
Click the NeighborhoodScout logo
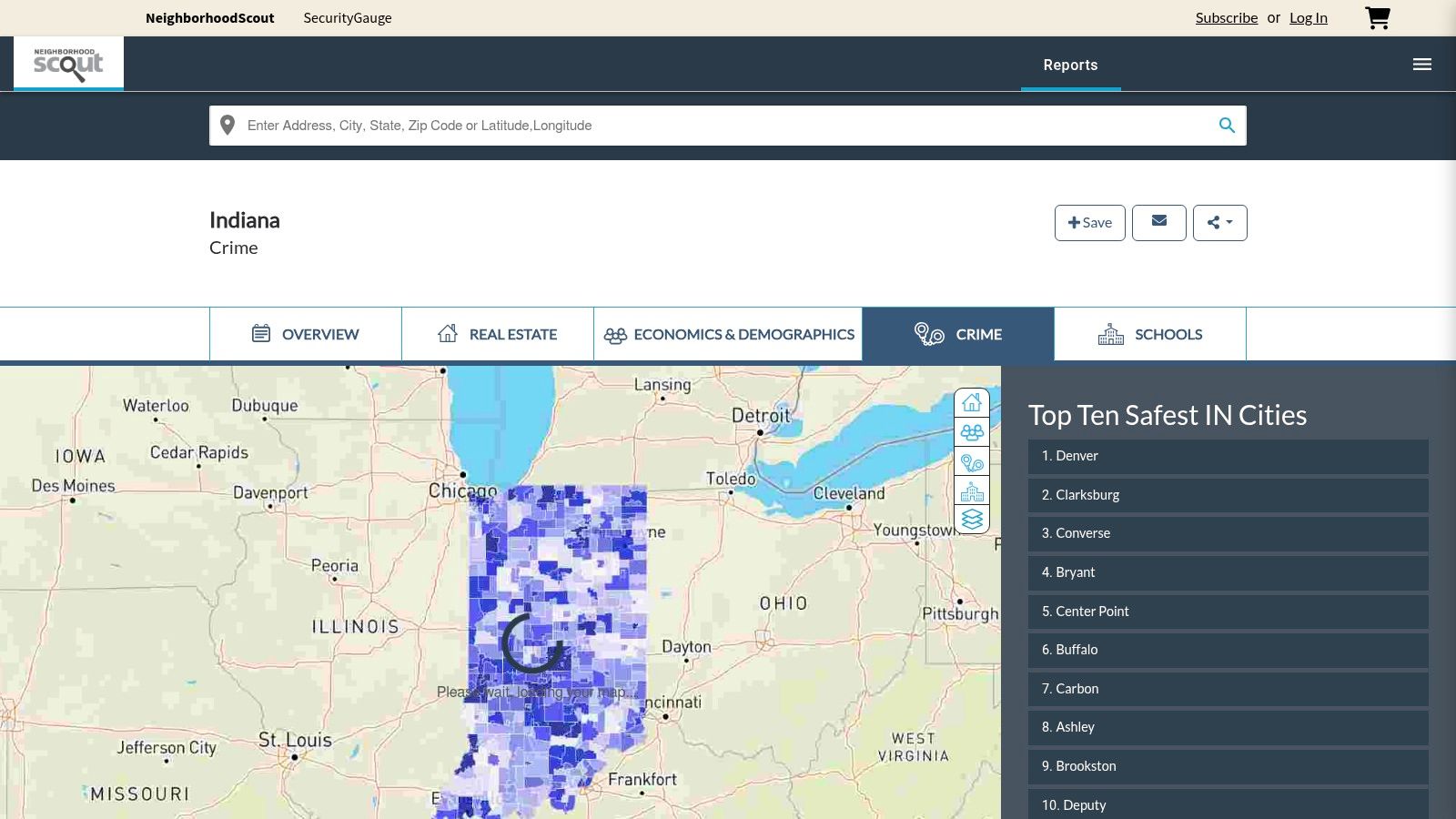point(68,64)
